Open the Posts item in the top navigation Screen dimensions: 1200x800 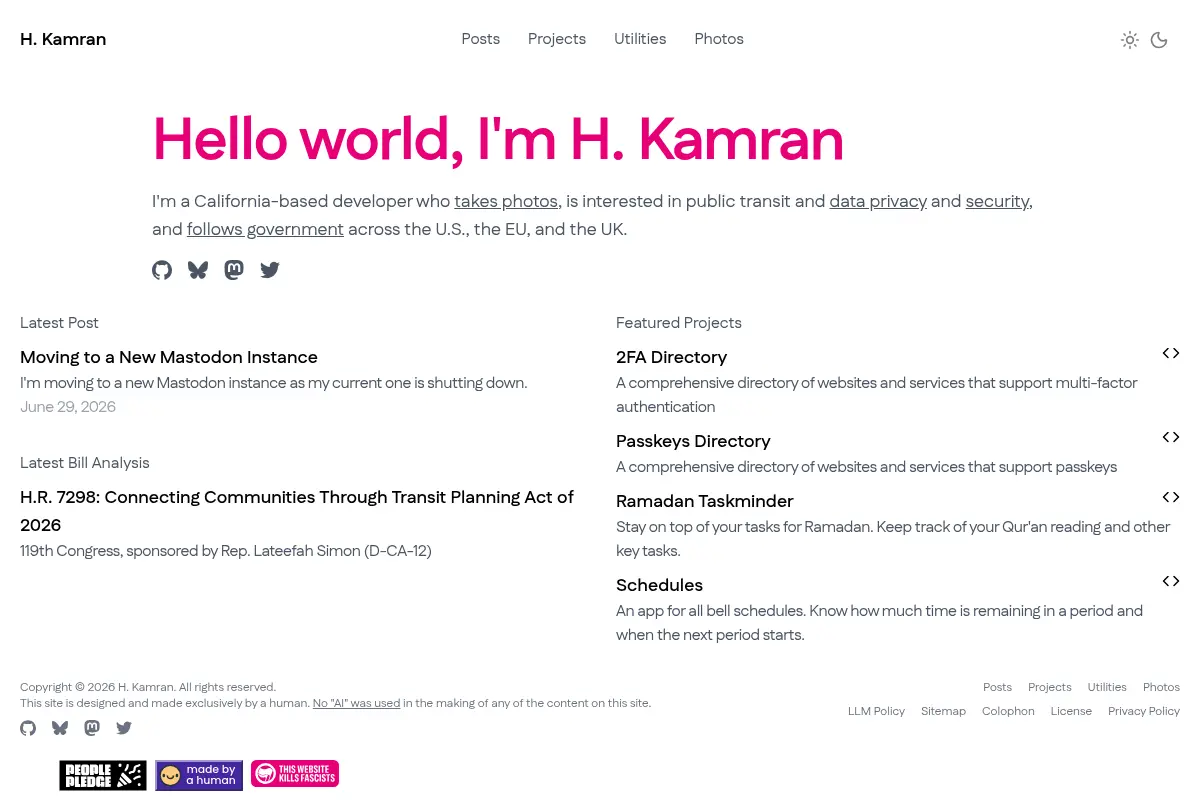tap(481, 39)
